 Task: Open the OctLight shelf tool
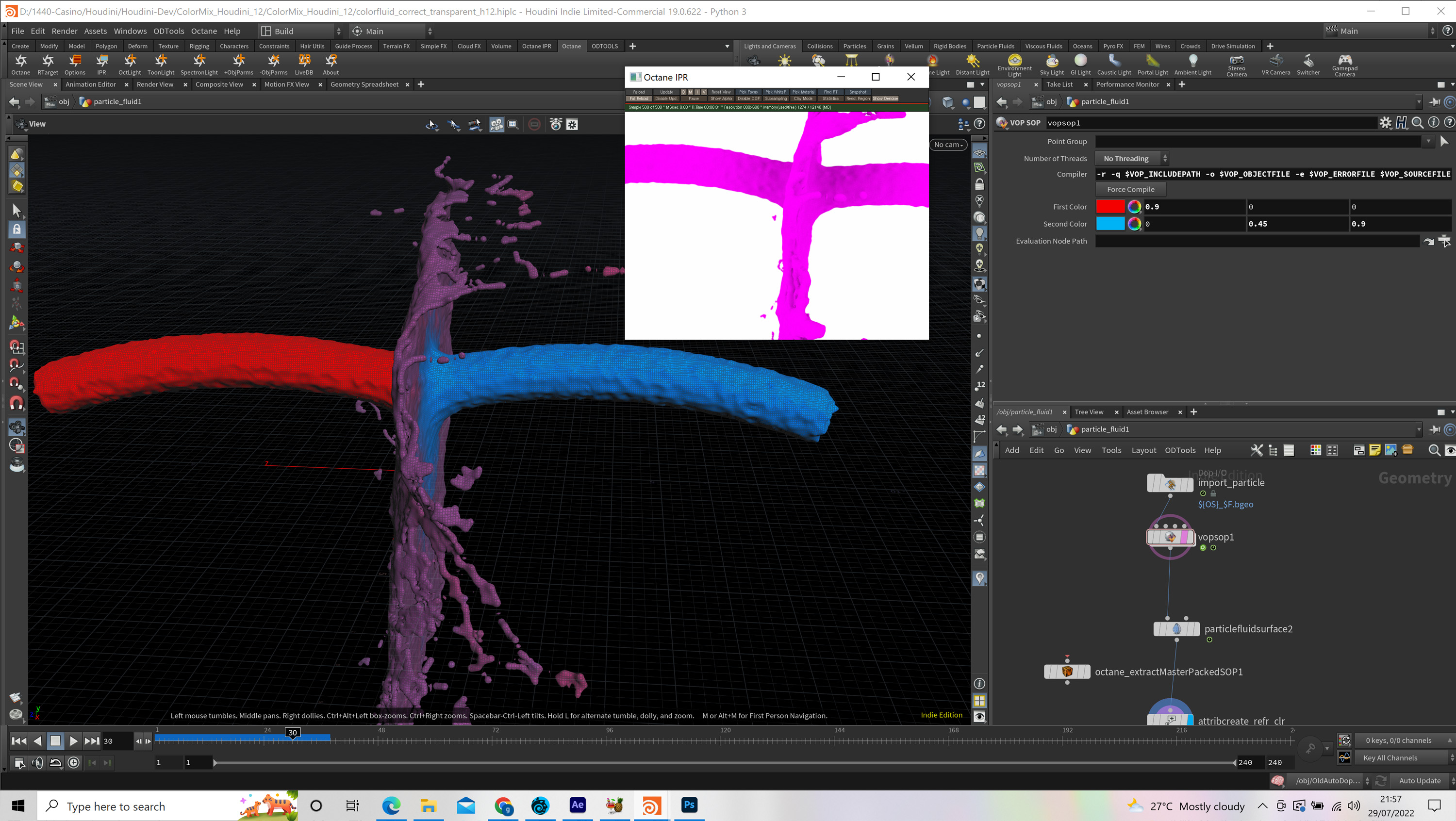tap(130, 62)
